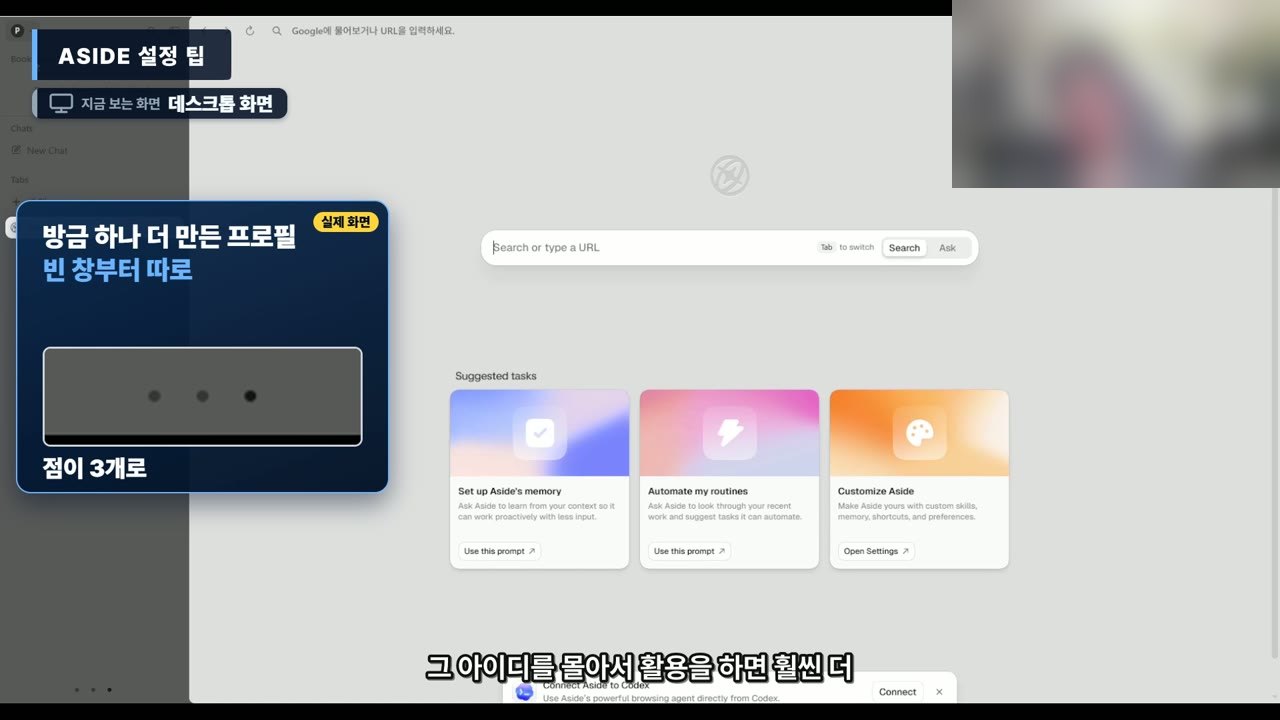This screenshot has width=1280, height=720.
Task: Click the 'Suggested tasks' heading
Action: (x=496, y=376)
